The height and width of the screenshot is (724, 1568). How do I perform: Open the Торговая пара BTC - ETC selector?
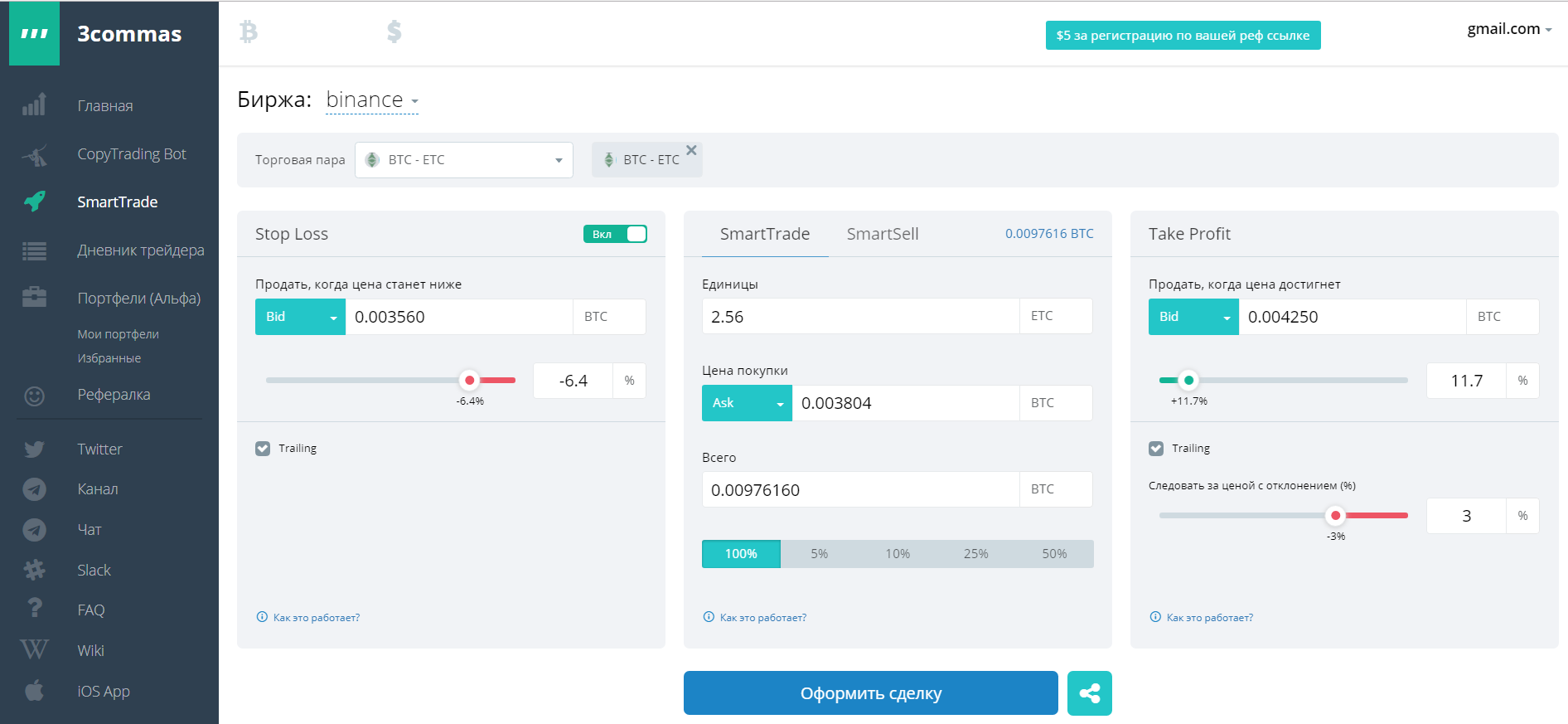(x=464, y=160)
